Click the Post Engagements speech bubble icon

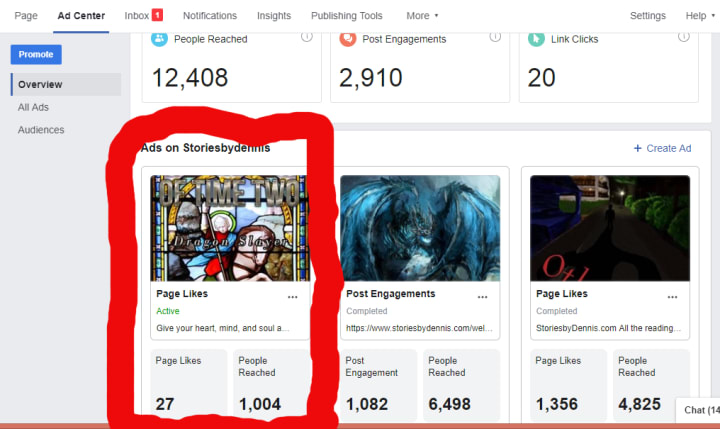348,39
